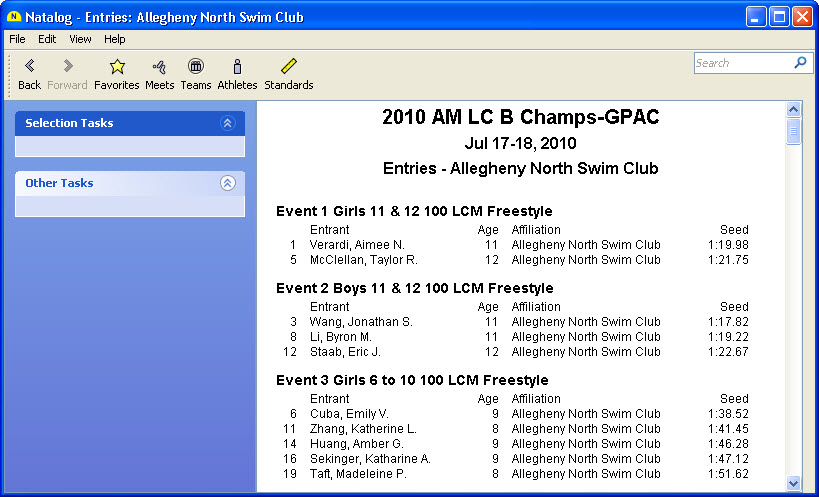Open Favorites star icon
Image resolution: width=819 pixels, height=497 pixels.
pos(117,67)
